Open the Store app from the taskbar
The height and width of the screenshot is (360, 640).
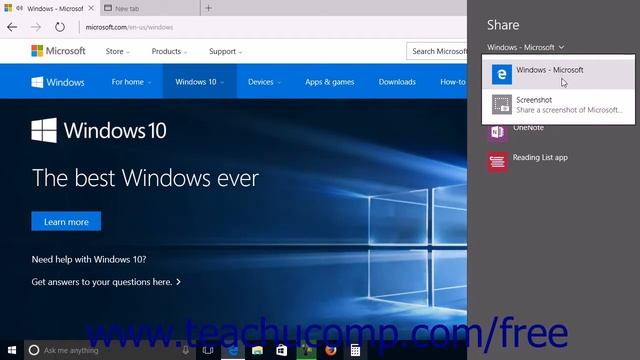click(x=282, y=350)
